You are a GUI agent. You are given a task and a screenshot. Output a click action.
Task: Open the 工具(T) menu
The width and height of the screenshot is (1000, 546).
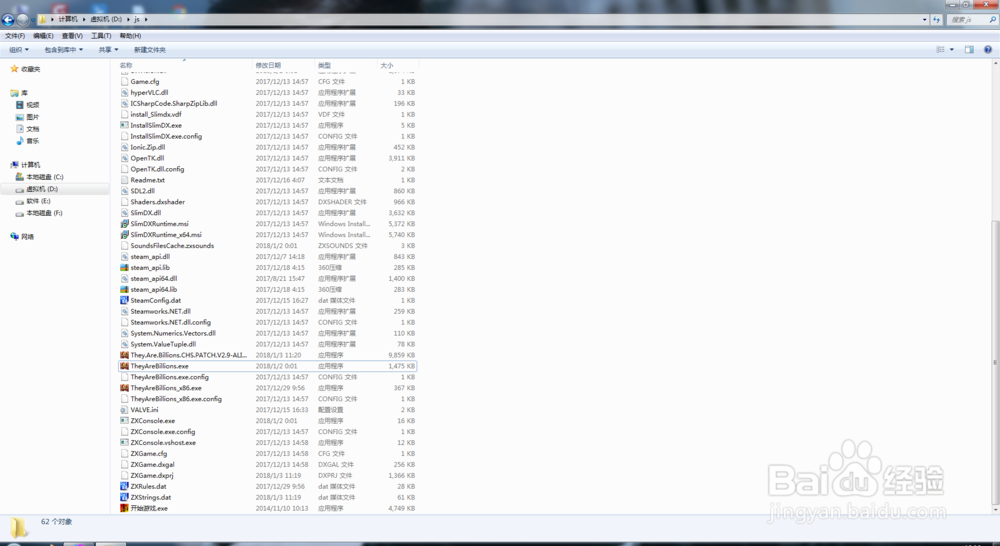[101, 36]
